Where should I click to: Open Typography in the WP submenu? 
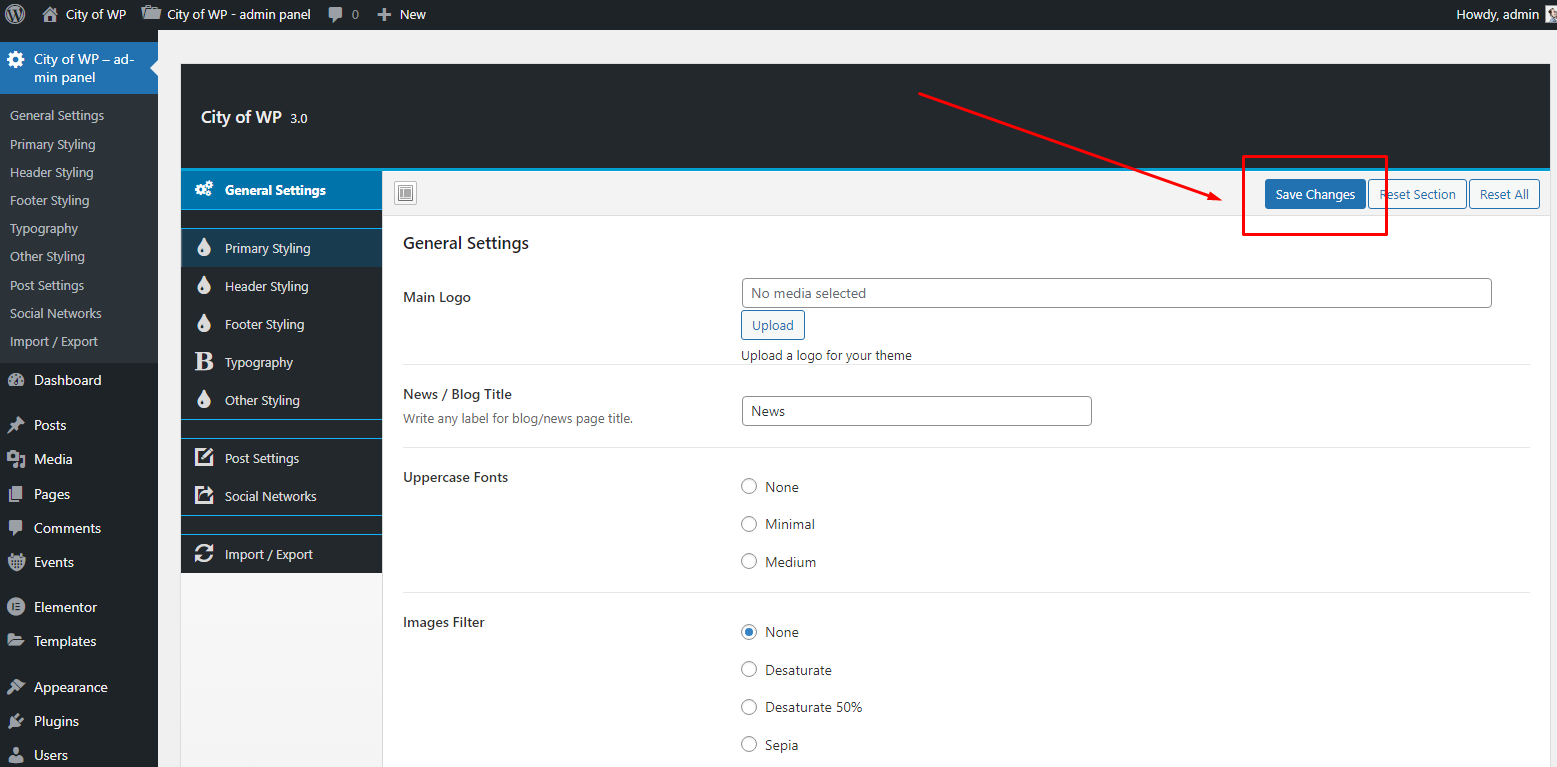pos(44,228)
